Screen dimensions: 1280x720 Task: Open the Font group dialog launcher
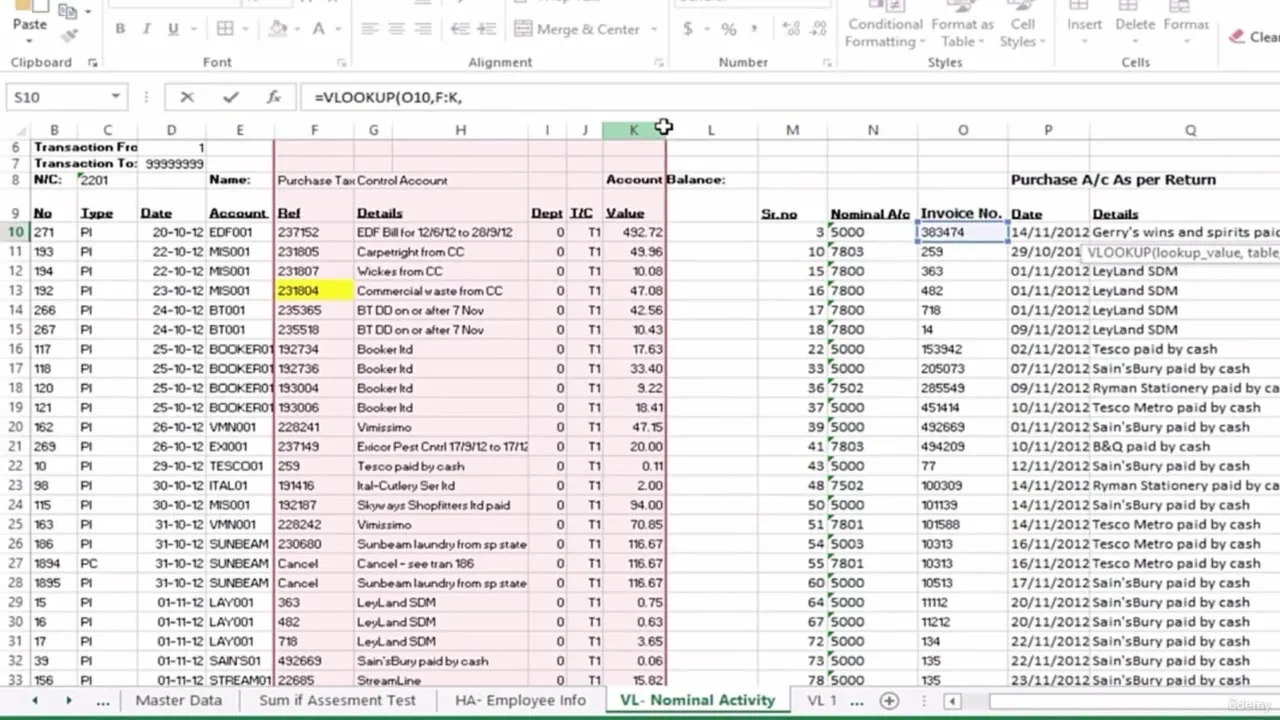point(341,62)
